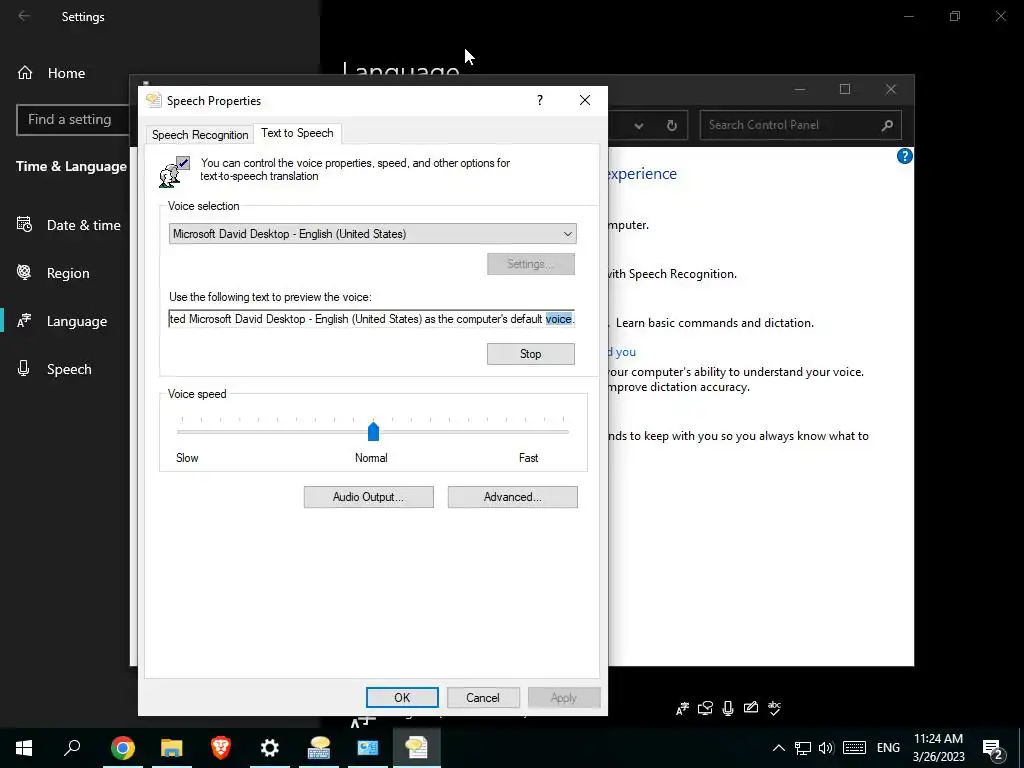Screen dimensions: 1024x768
Task: Open Control Panel help icon
Action: pos(904,156)
